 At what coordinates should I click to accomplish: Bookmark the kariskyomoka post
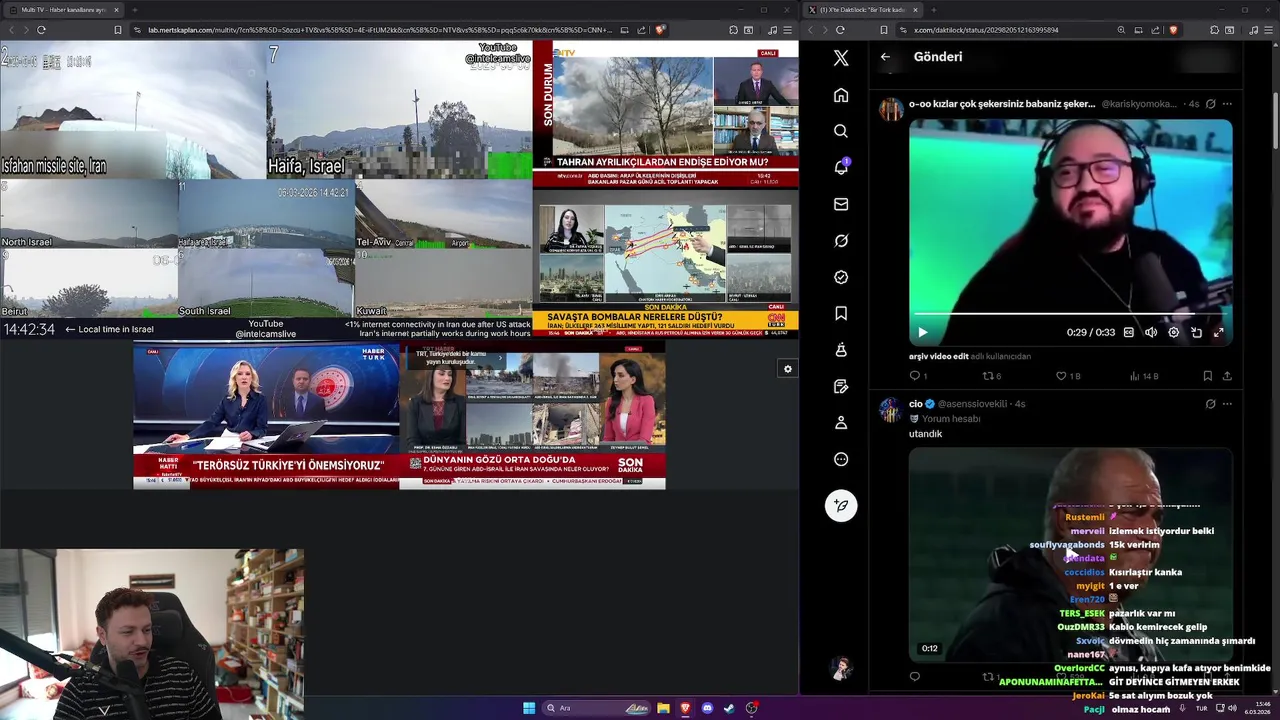1207,376
